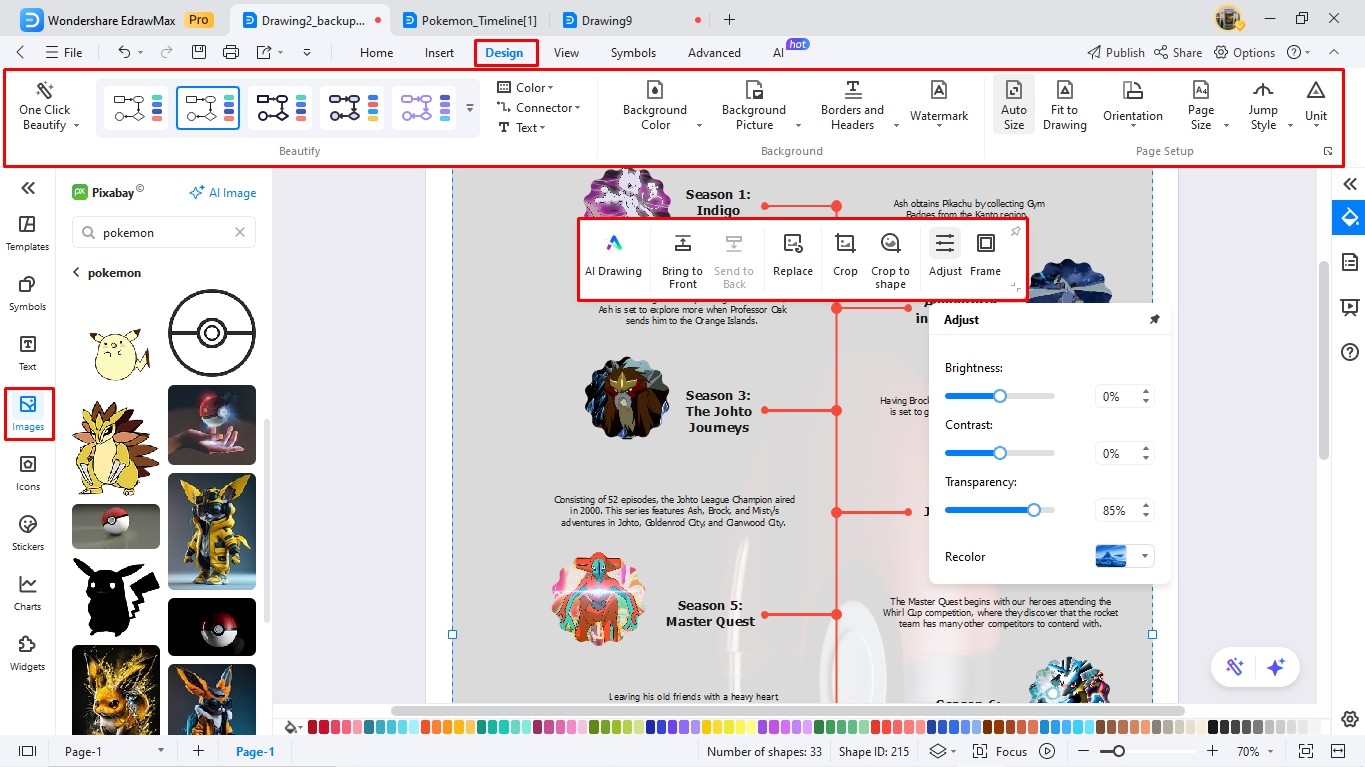
Task: Click Fit to Drawing
Action: click(x=1064, y=107)
